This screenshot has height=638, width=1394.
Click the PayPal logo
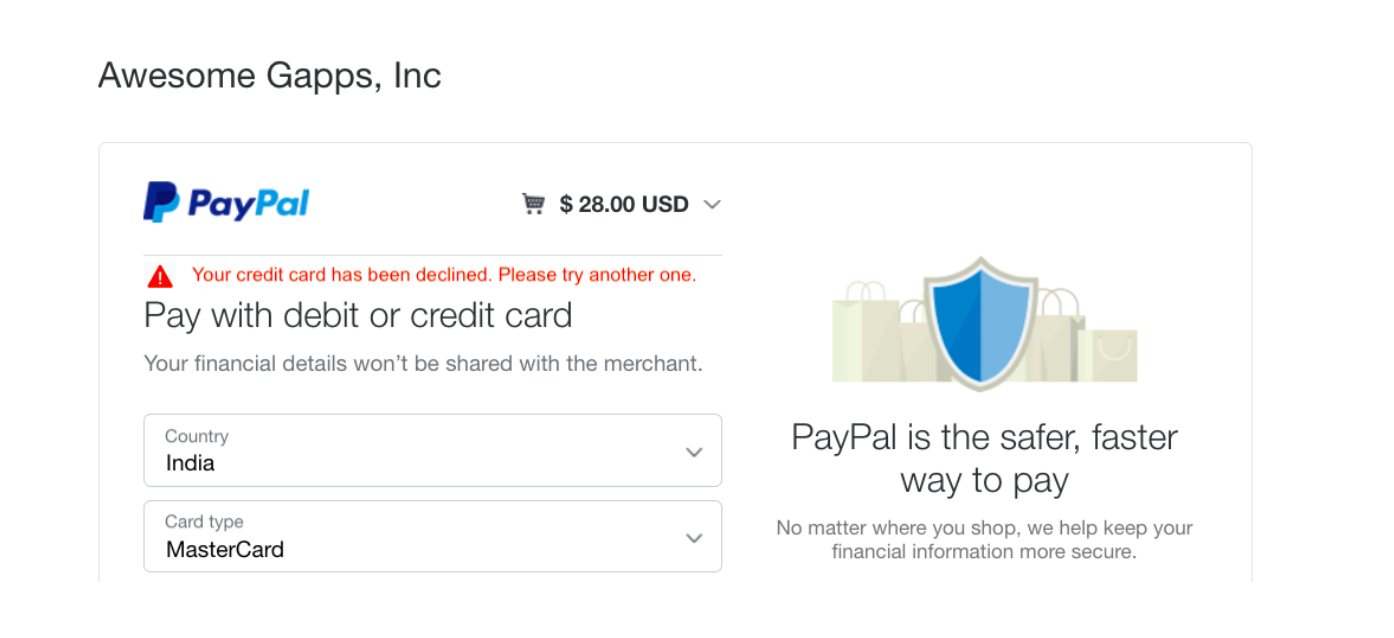point(226,202)
